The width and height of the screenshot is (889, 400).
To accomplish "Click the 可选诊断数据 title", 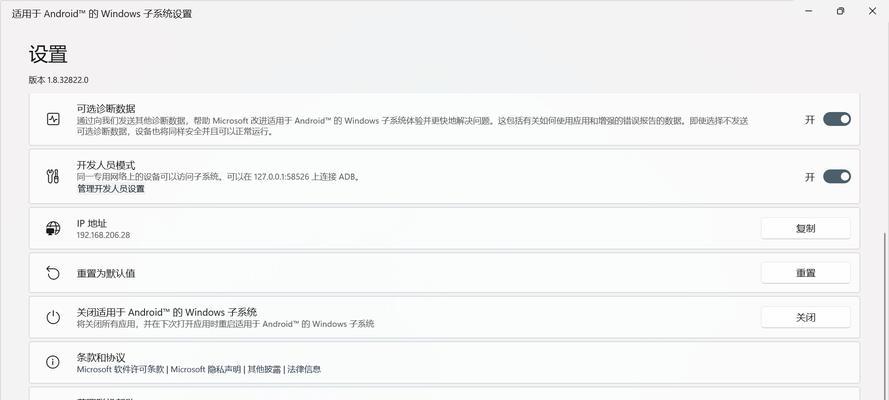I will coord(106,108).
